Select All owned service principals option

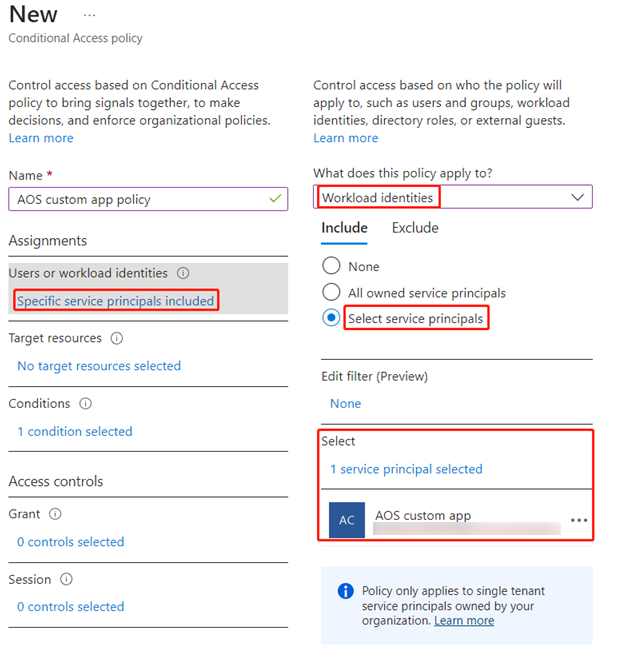pos(331,293)
